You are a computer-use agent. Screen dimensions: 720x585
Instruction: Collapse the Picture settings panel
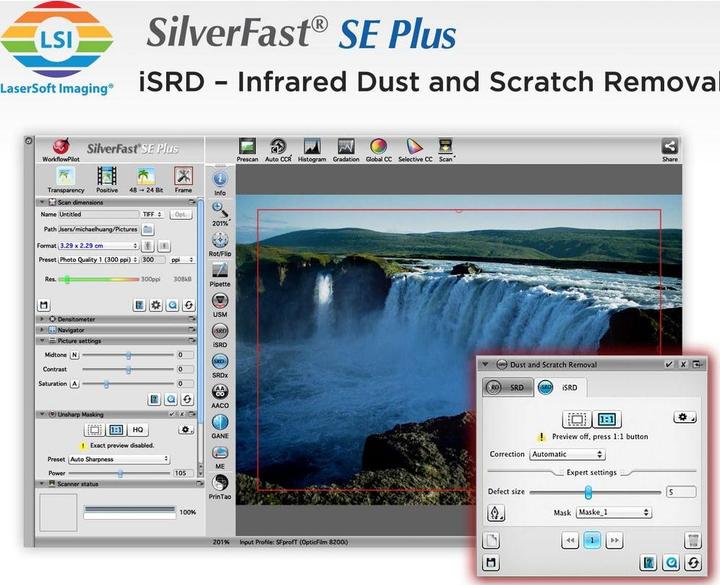42,341
